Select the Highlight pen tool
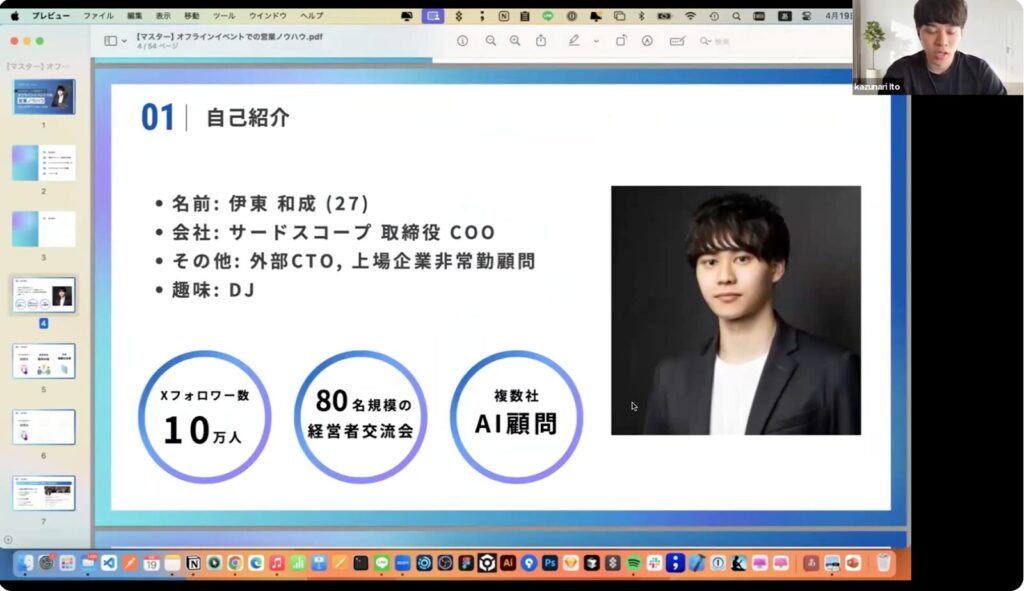Viewport: 1024px width, 591px height. (573, 41)
